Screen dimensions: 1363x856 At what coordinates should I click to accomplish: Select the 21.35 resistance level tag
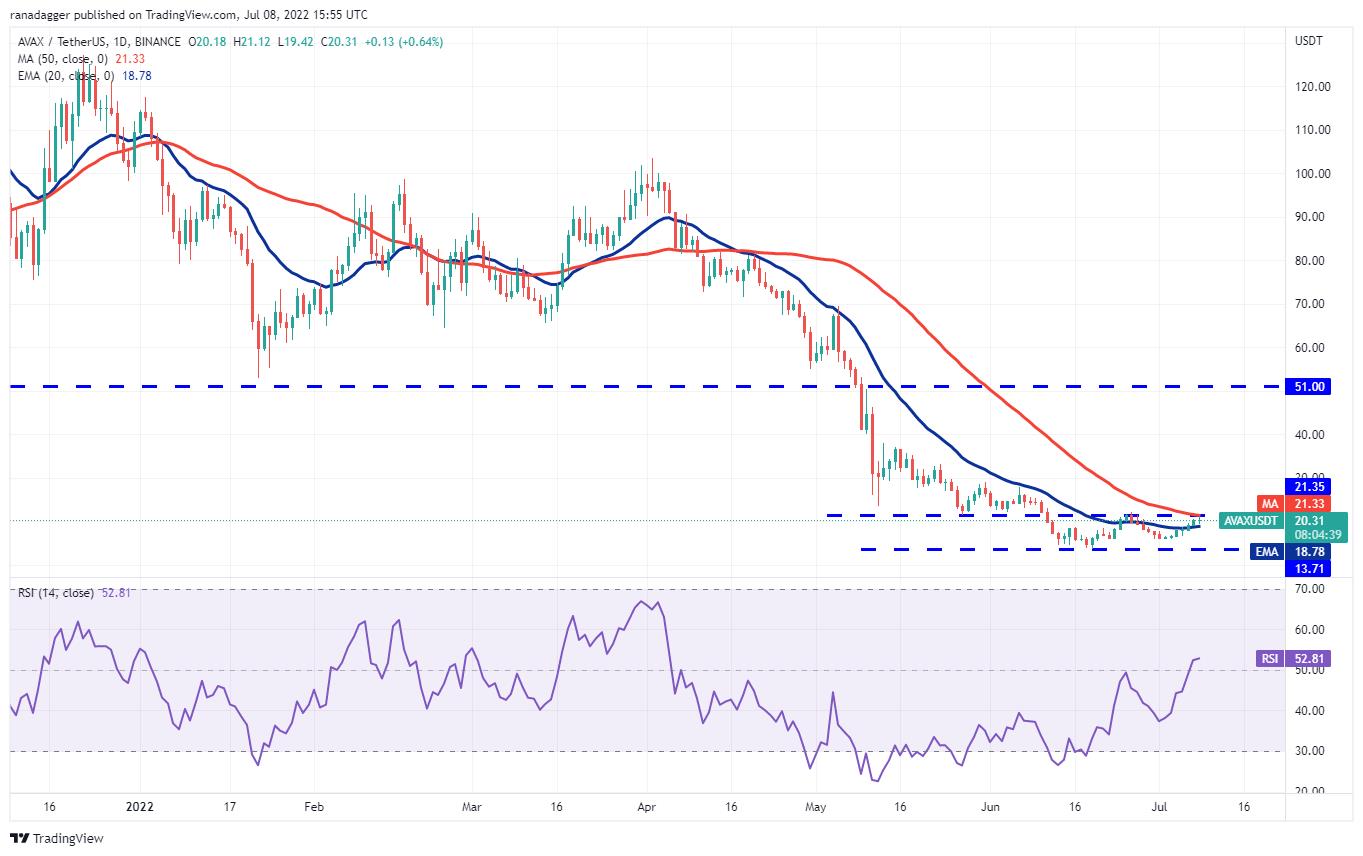(x=1308, y=487)
